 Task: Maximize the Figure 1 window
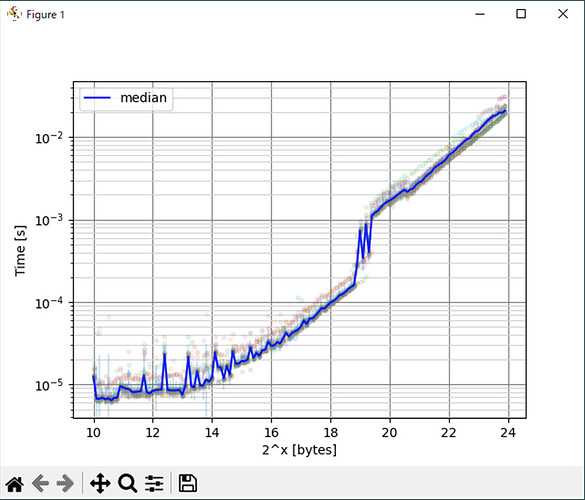click(521, 14)
